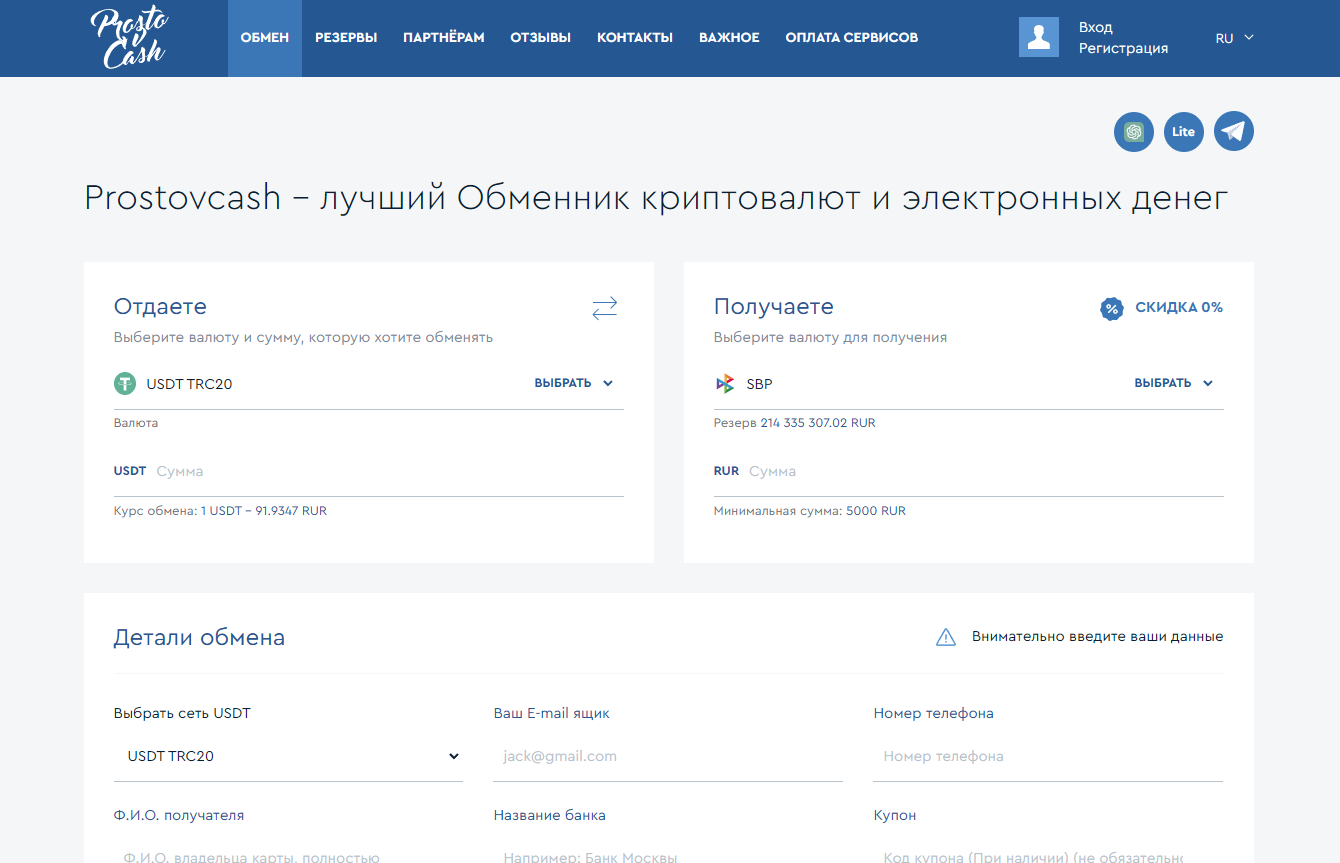1340x863 pixels.
Task: Click the Детали обмена heading
Action: point(199,637)
